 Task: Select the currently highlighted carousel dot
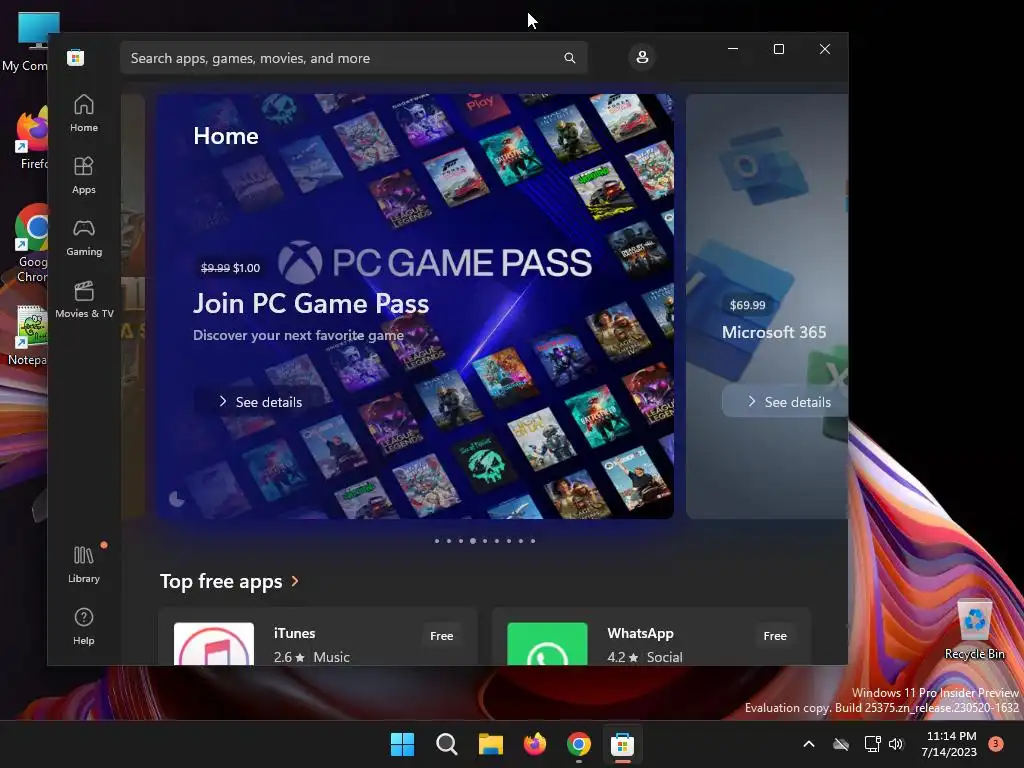point(473,541)
